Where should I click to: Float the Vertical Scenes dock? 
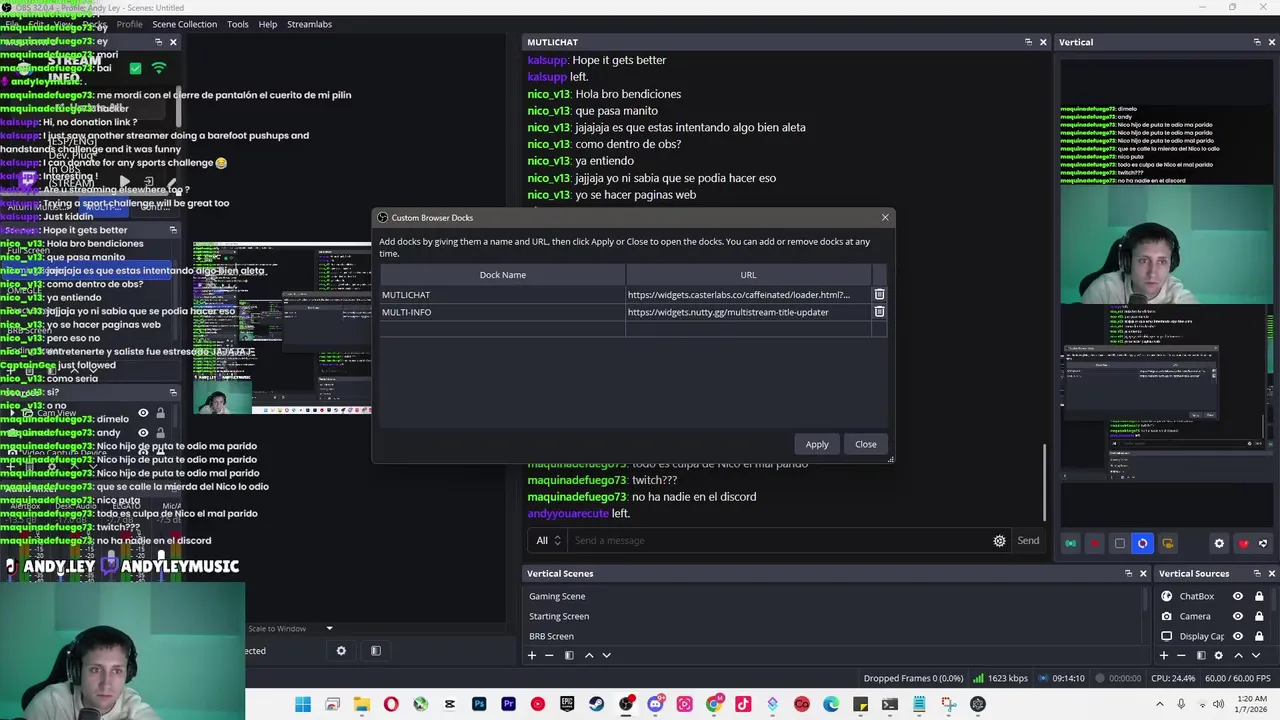coord(1128,574)
